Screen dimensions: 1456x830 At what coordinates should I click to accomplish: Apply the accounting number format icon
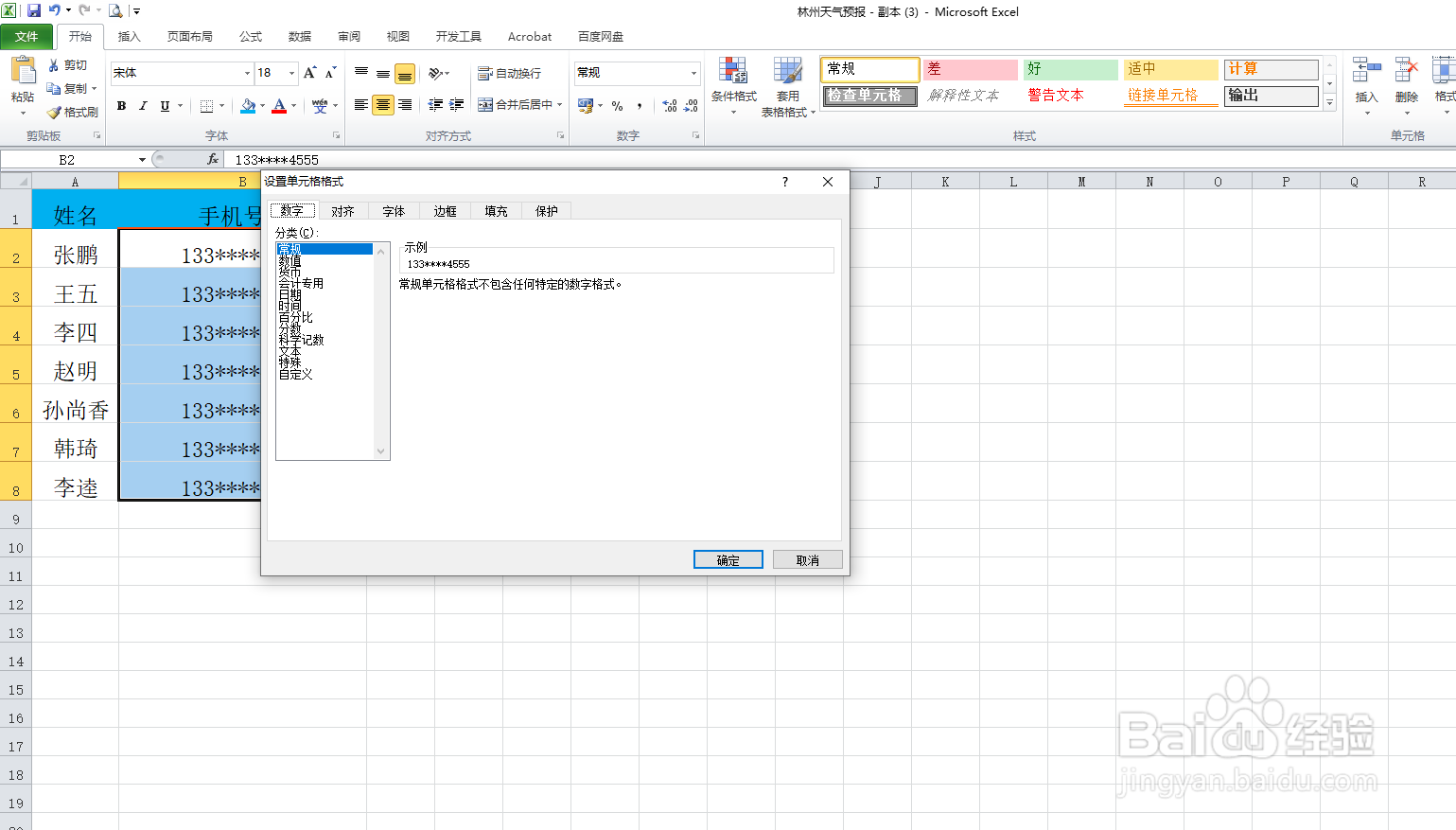(586, 105)
